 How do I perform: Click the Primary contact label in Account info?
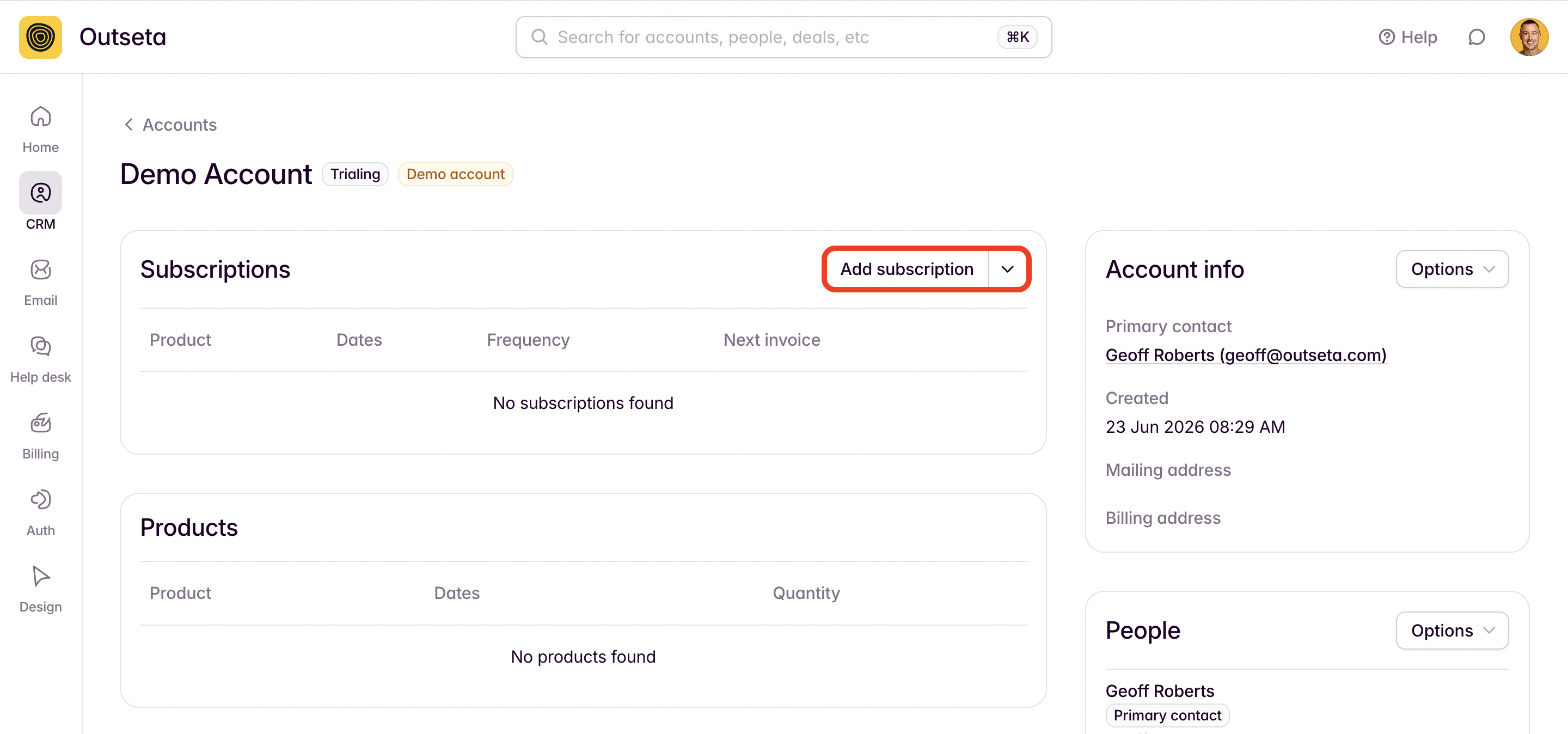(1168, 326)
